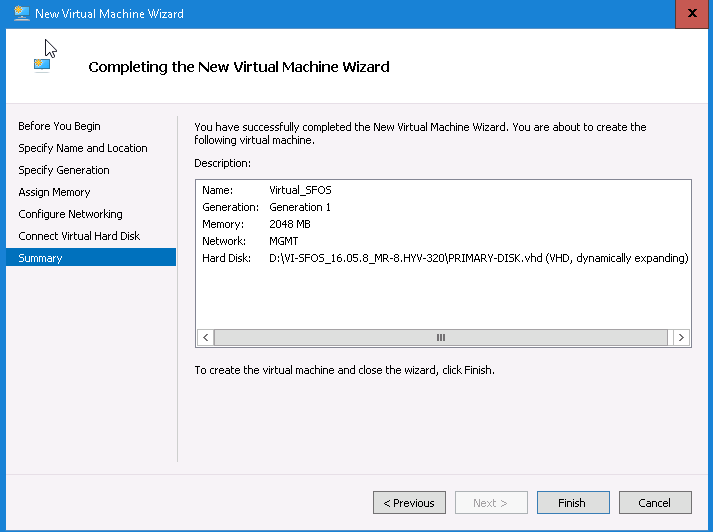Switch to the Configure Networking step
Screen dimensions: 713x532
click(x=70, y=214)
